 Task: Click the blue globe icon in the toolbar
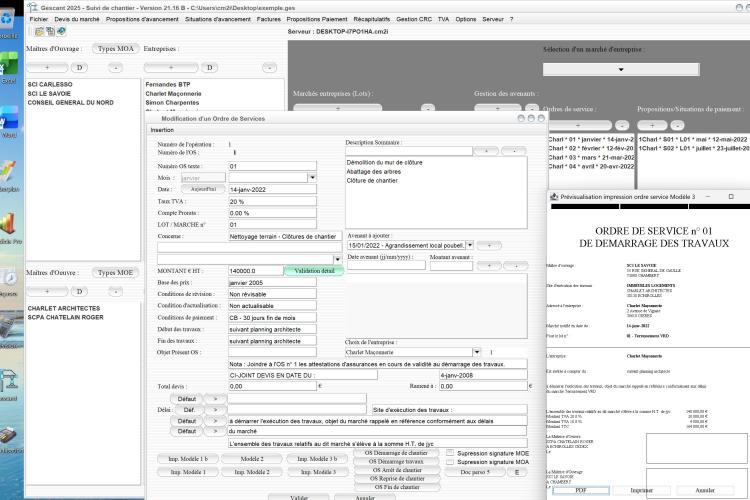(x=61, y=32)
